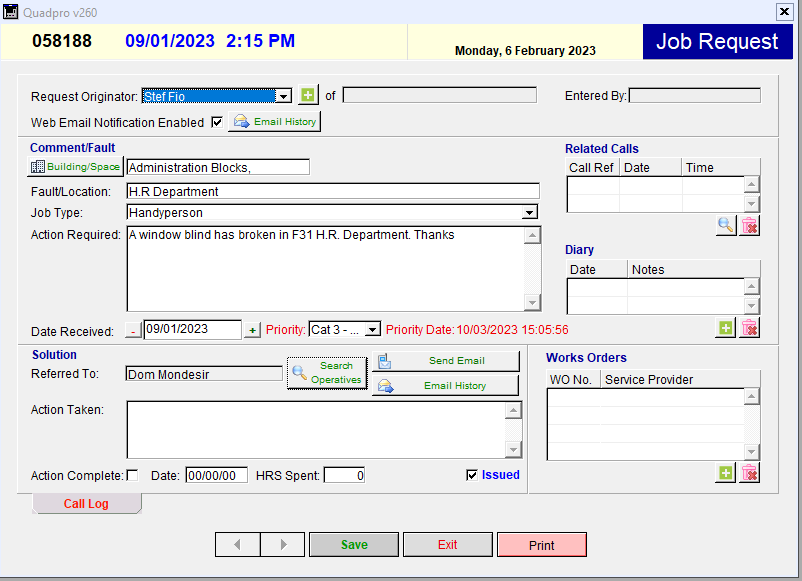Open the Request Originator dropdown
802x581 pixels.
(x=283, y=96)
